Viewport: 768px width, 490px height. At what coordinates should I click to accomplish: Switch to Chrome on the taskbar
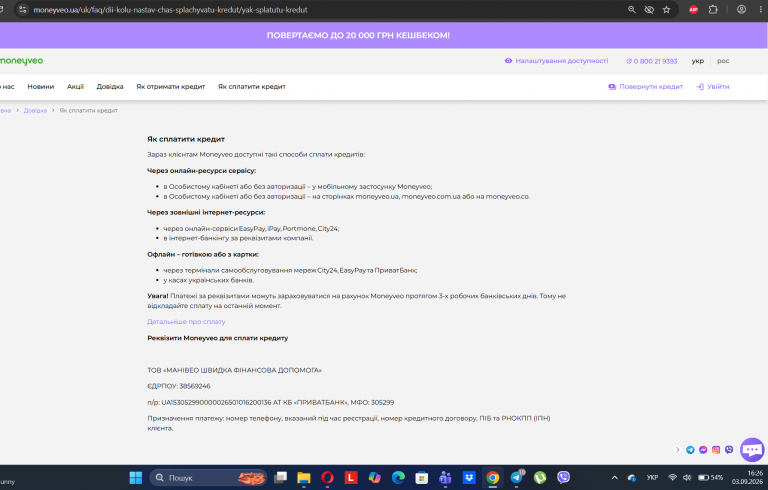[493, 477]
